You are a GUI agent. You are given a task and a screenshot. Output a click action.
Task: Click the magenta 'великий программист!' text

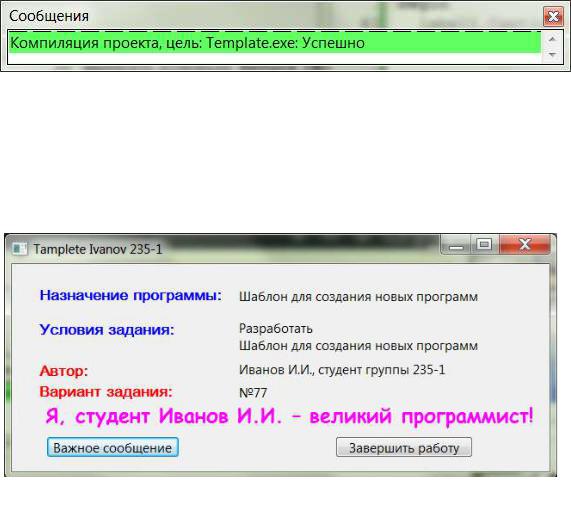[x=421, y=416]
